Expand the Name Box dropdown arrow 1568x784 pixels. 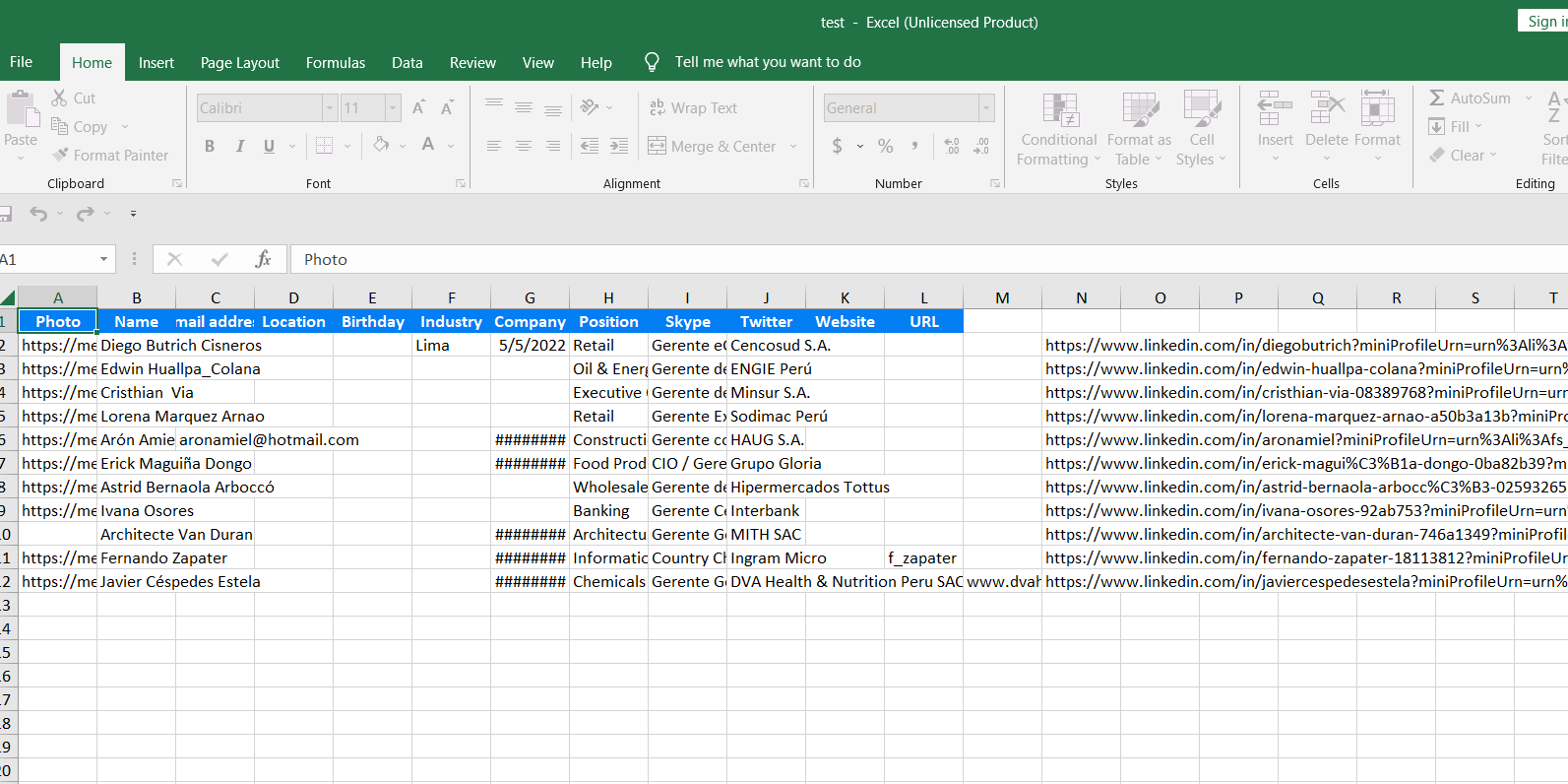(x=103, y=259)
